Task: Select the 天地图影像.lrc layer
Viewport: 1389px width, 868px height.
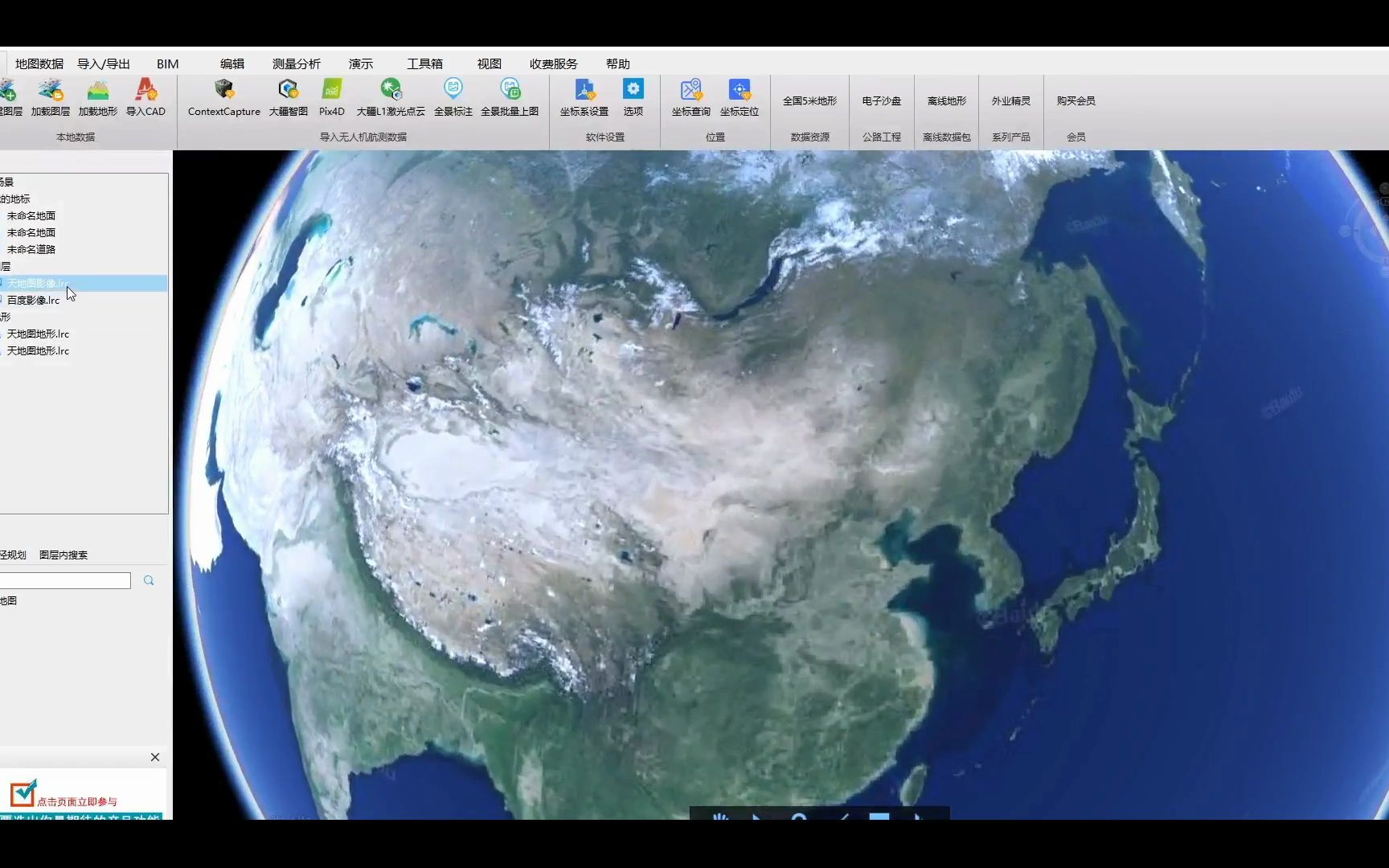Action: pyautogui.click(x=38, y=283)
